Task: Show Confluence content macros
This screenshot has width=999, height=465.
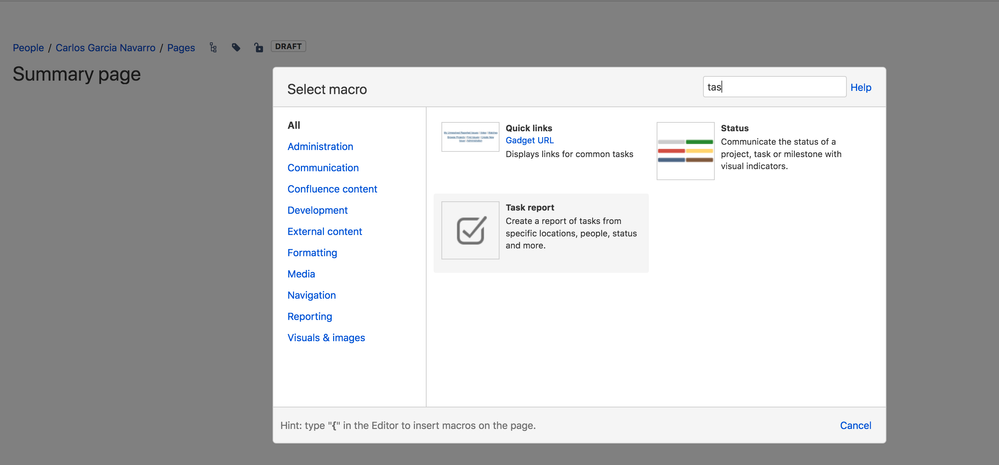Action: pos(332,189)
